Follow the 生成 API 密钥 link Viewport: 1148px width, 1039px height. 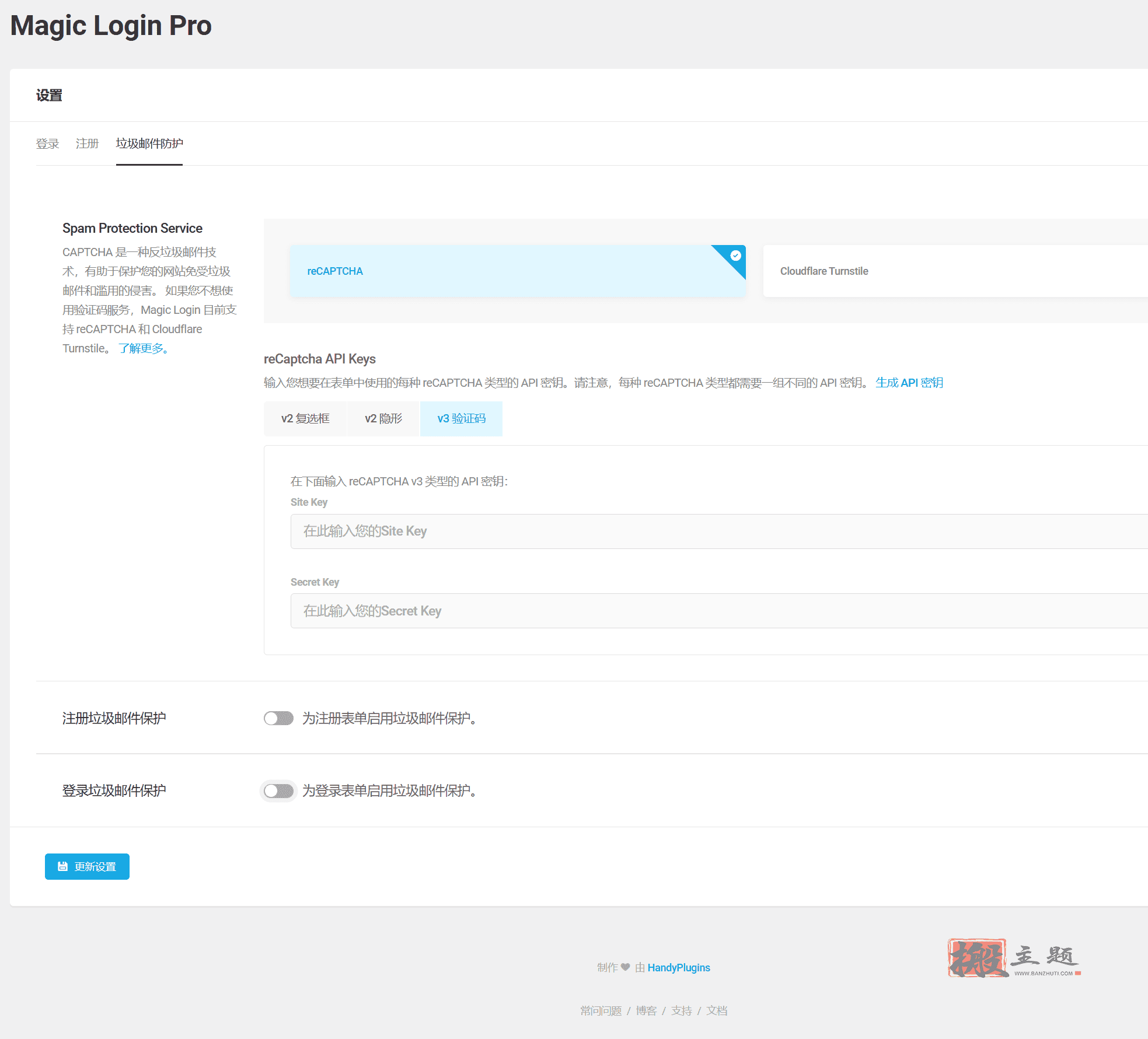[x=909, y=383]
